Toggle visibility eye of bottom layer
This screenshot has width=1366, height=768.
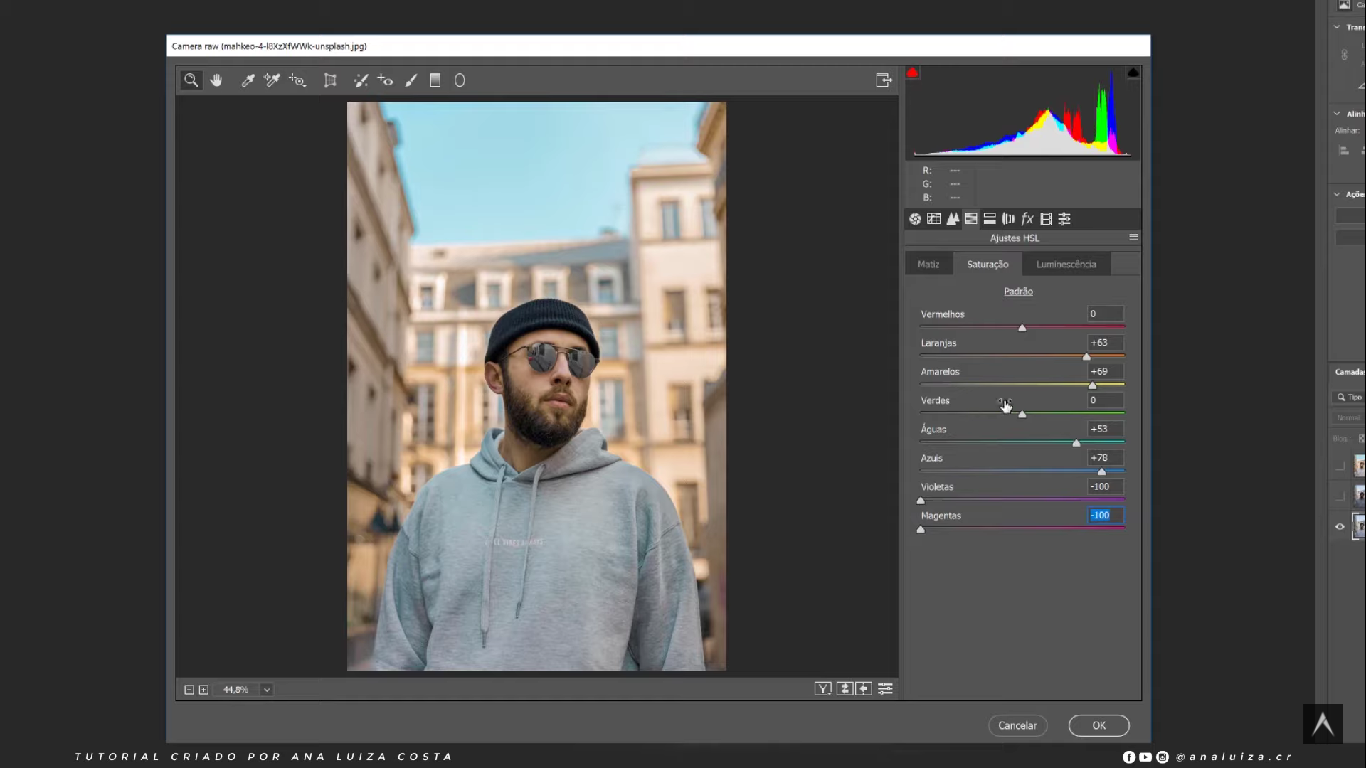coord(1340,526)
